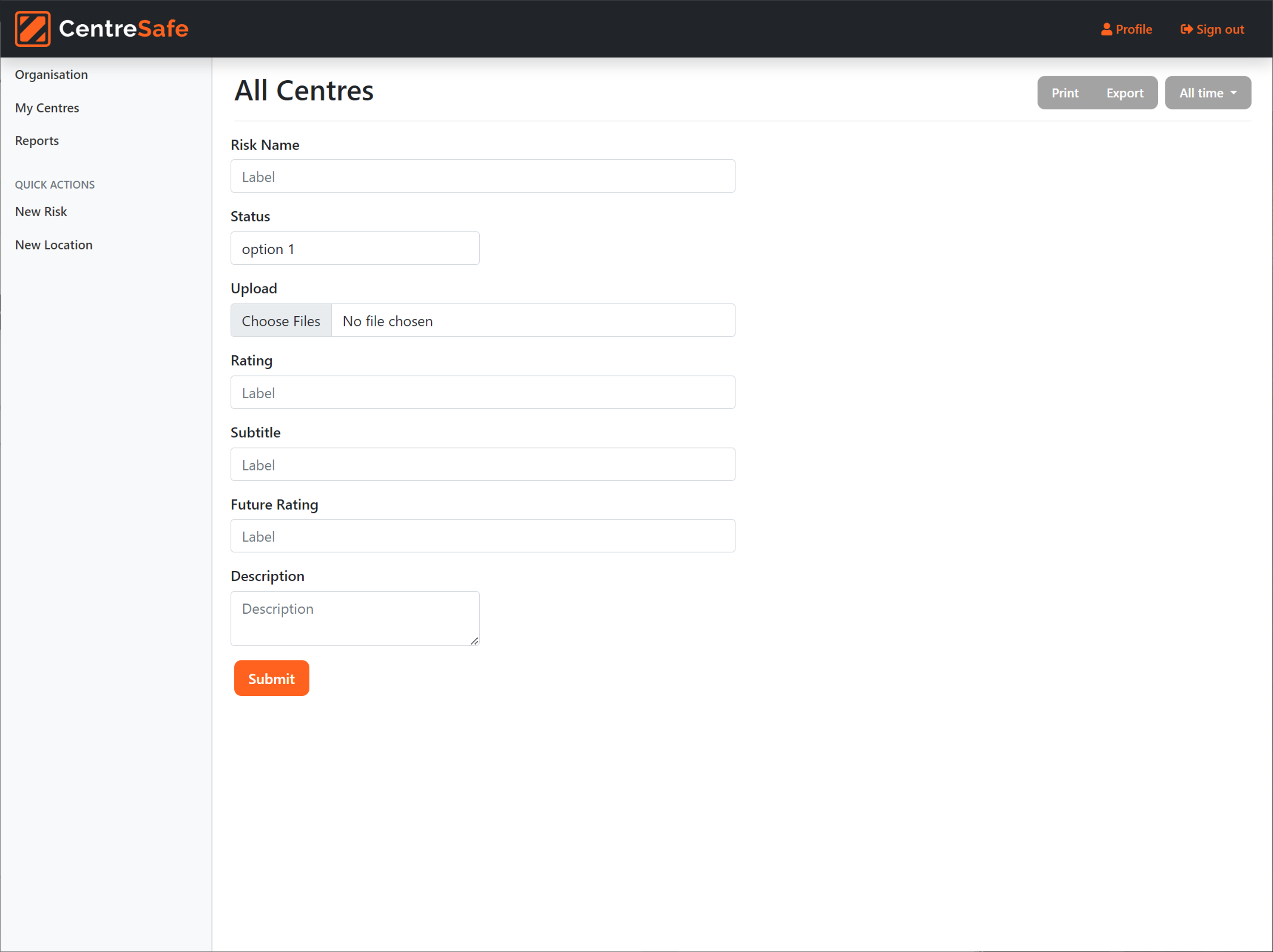Click into the Description textarea
Screen dimensions: 1273x952
pyautogui.click(x=355, y=618)
